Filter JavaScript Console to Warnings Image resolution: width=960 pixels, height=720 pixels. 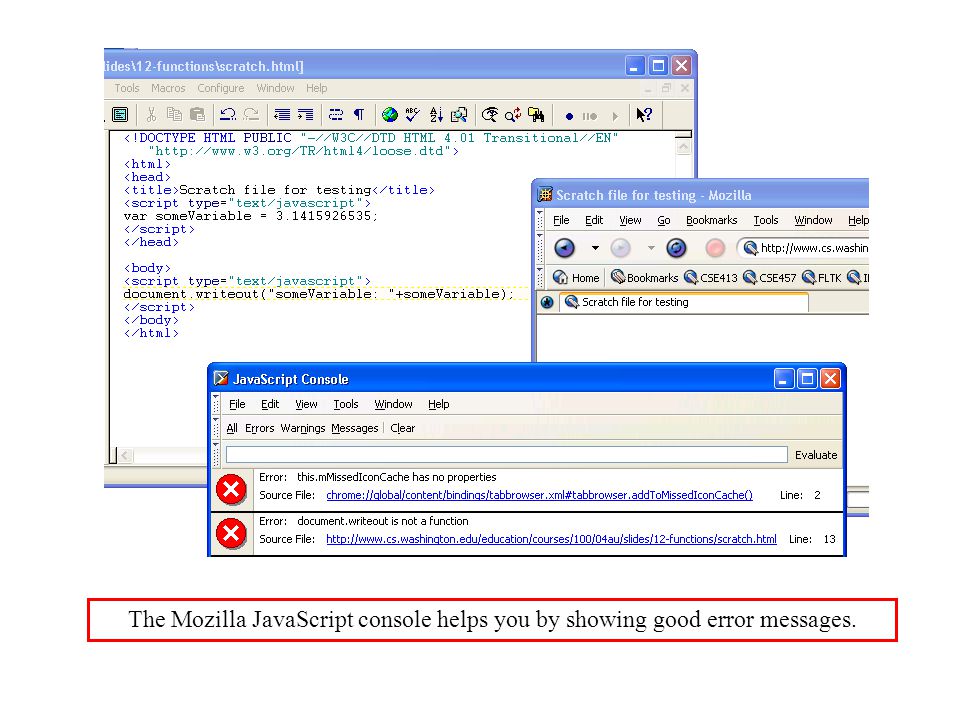tap(302, 428)
